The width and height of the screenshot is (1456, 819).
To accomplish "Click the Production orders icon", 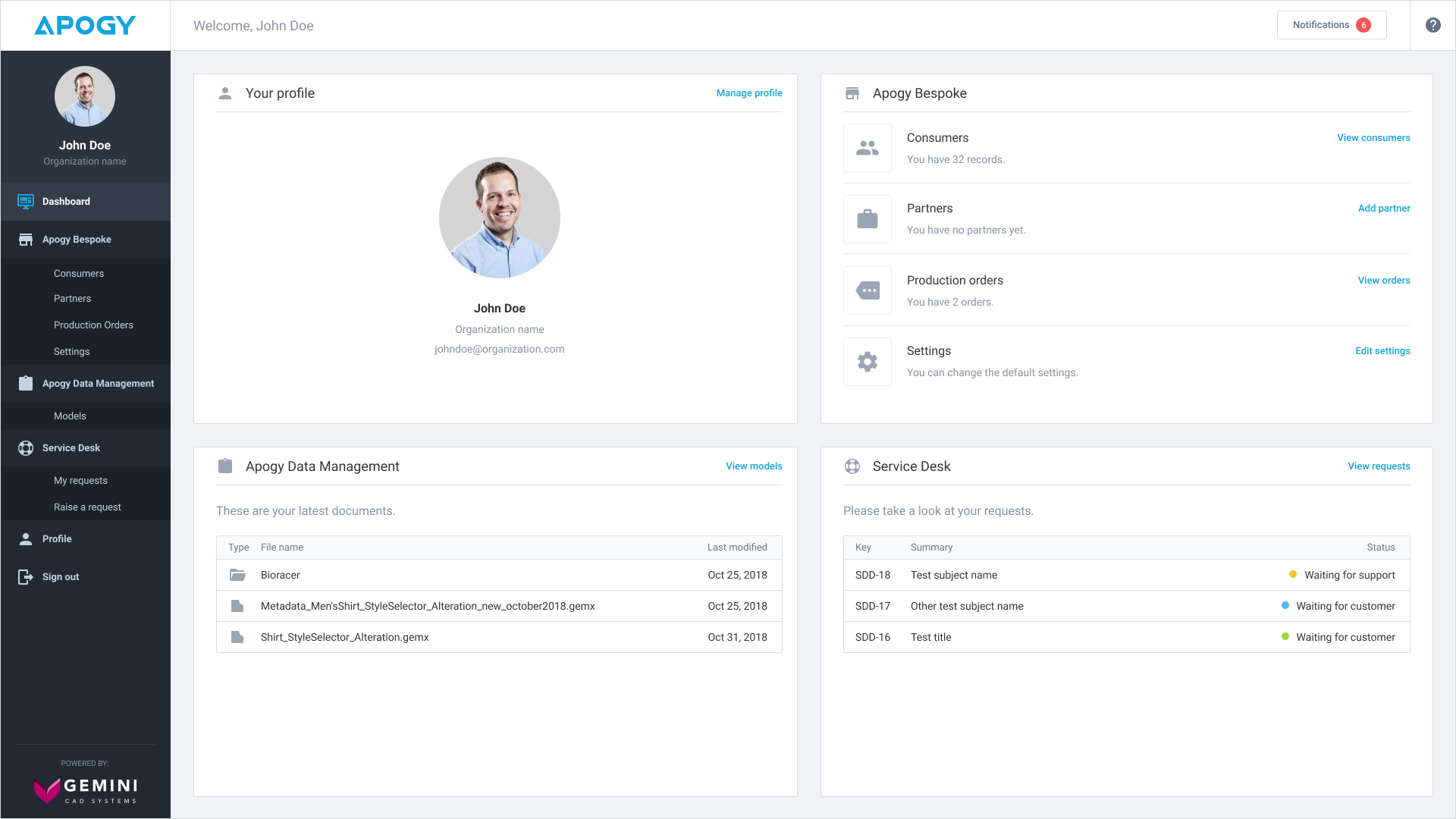I will tap(867, 290).
